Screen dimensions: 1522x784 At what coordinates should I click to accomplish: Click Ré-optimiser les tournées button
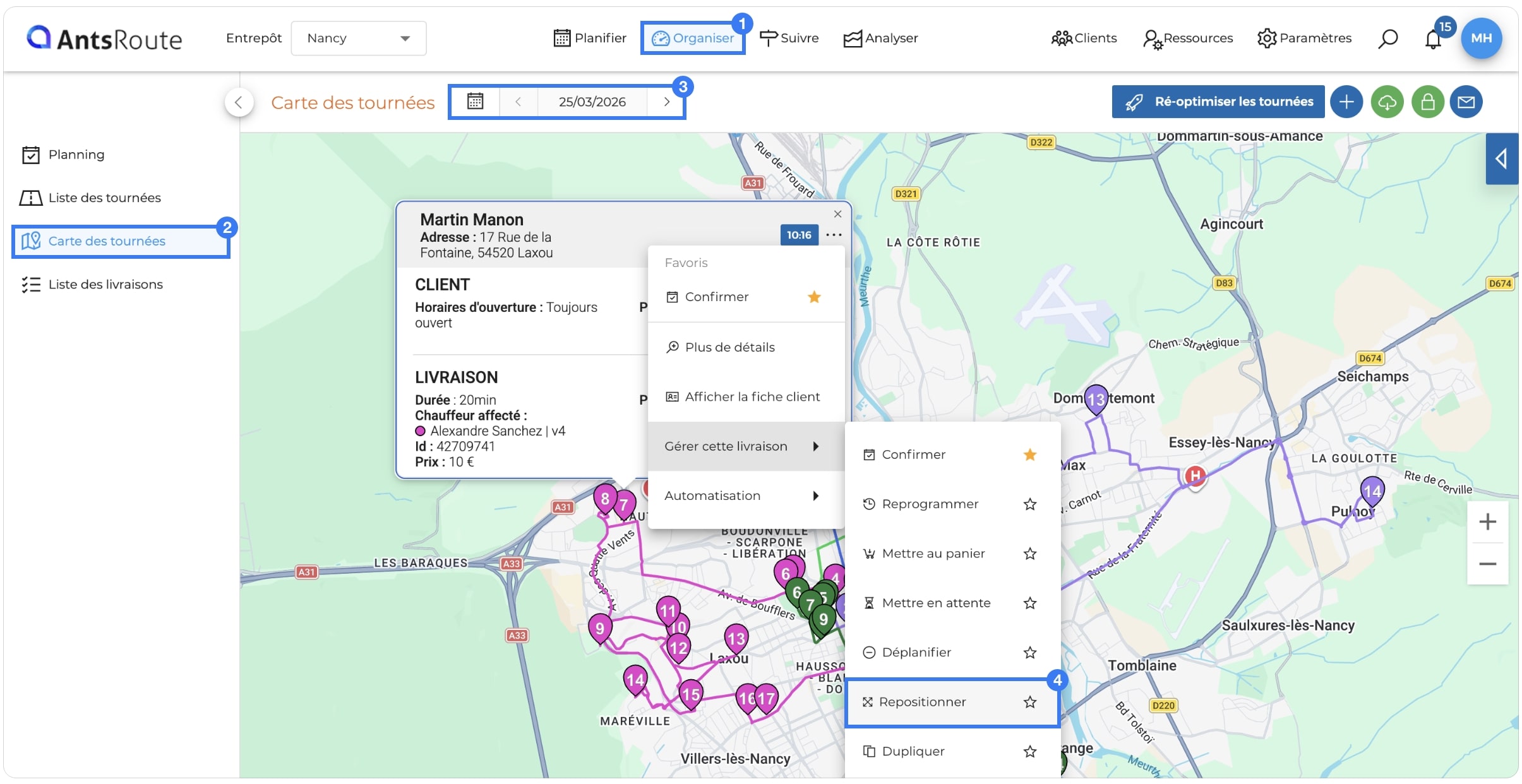[x=1218, y=102]
